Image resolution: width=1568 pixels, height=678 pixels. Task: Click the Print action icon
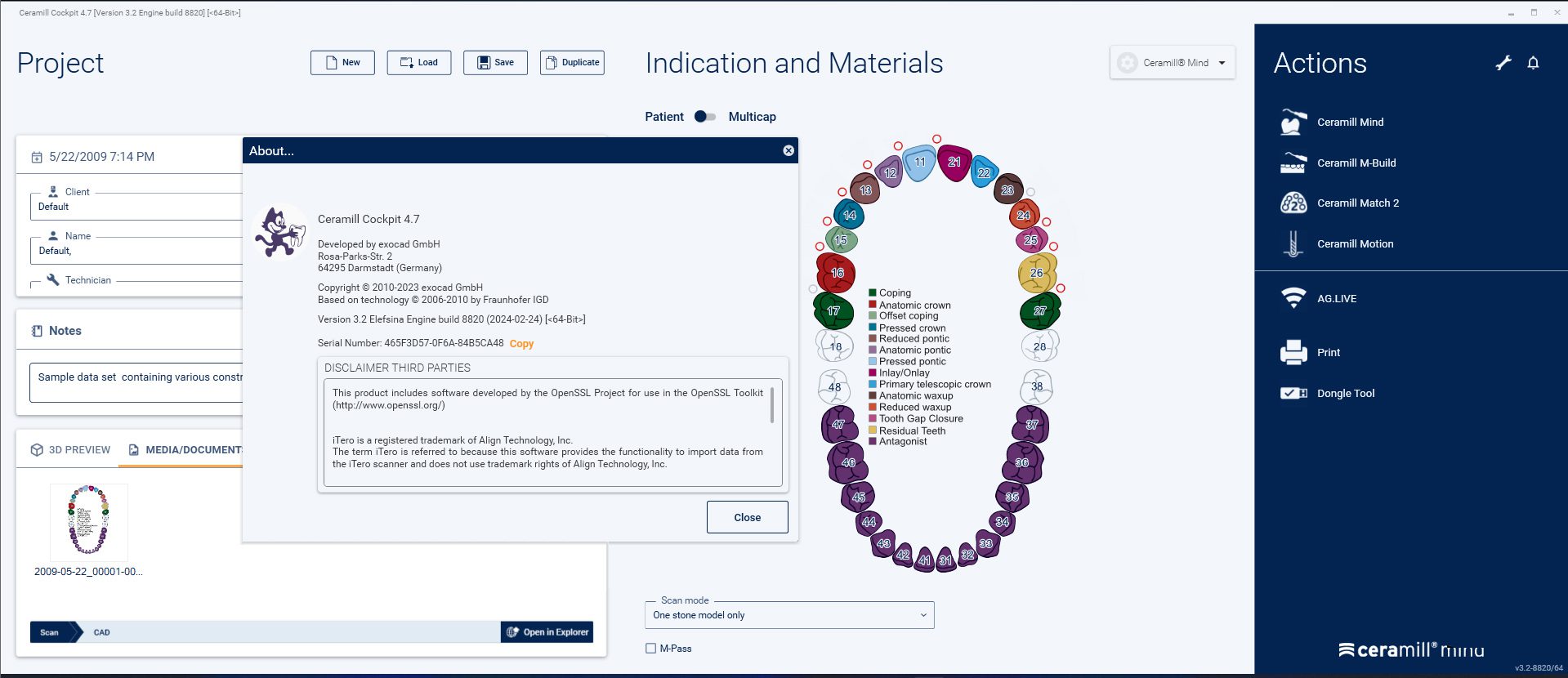(1293, 353)
